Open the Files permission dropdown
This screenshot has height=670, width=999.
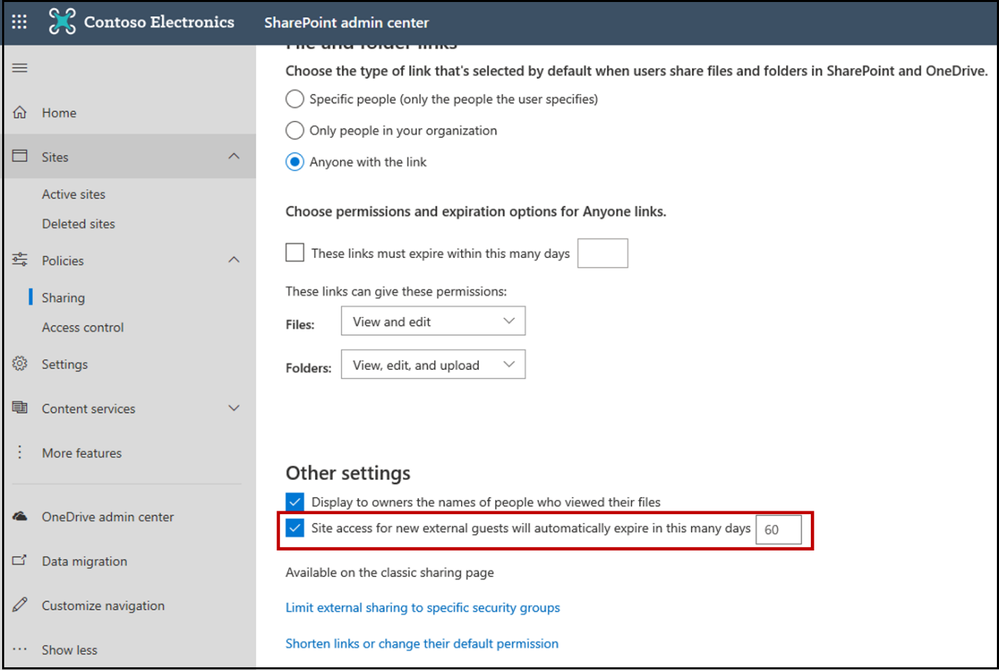[433, 321]
